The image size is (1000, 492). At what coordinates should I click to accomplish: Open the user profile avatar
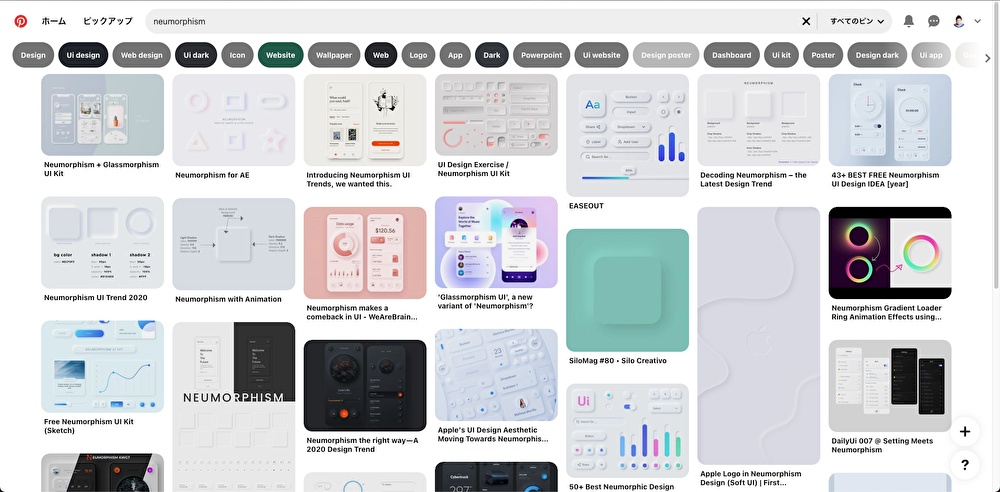coord(959,21)
